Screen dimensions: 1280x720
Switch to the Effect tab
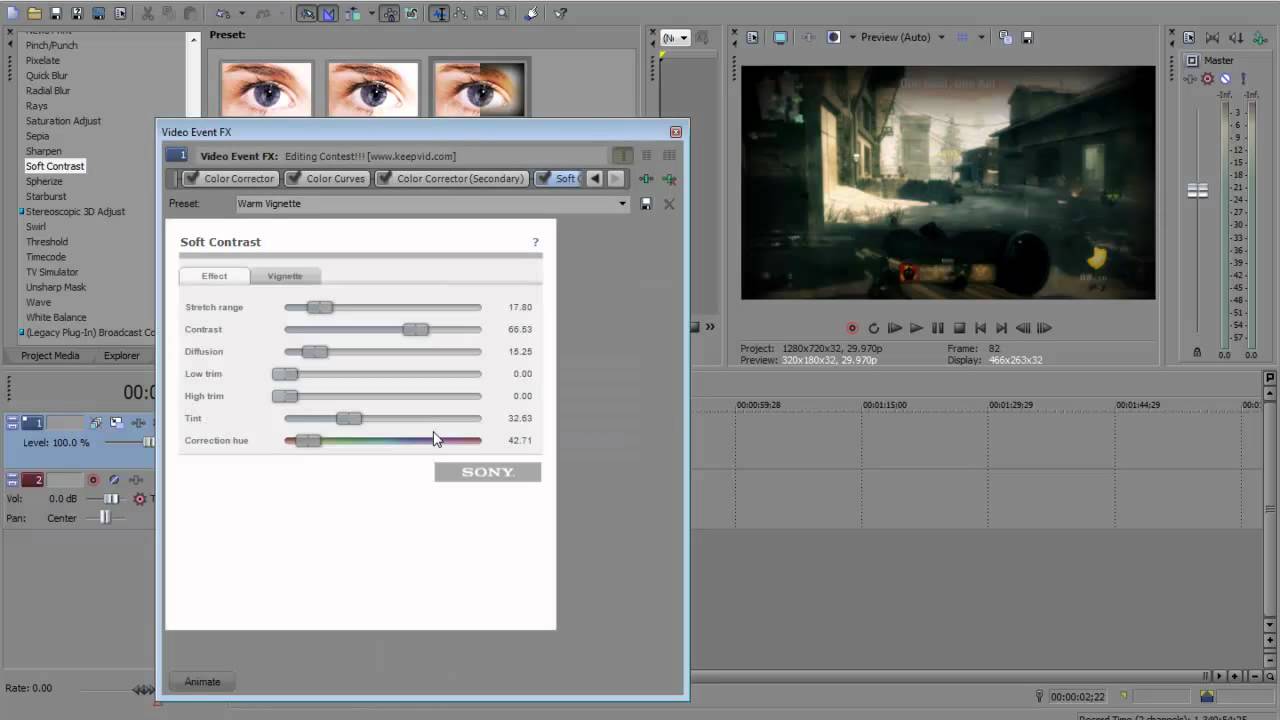214,276
